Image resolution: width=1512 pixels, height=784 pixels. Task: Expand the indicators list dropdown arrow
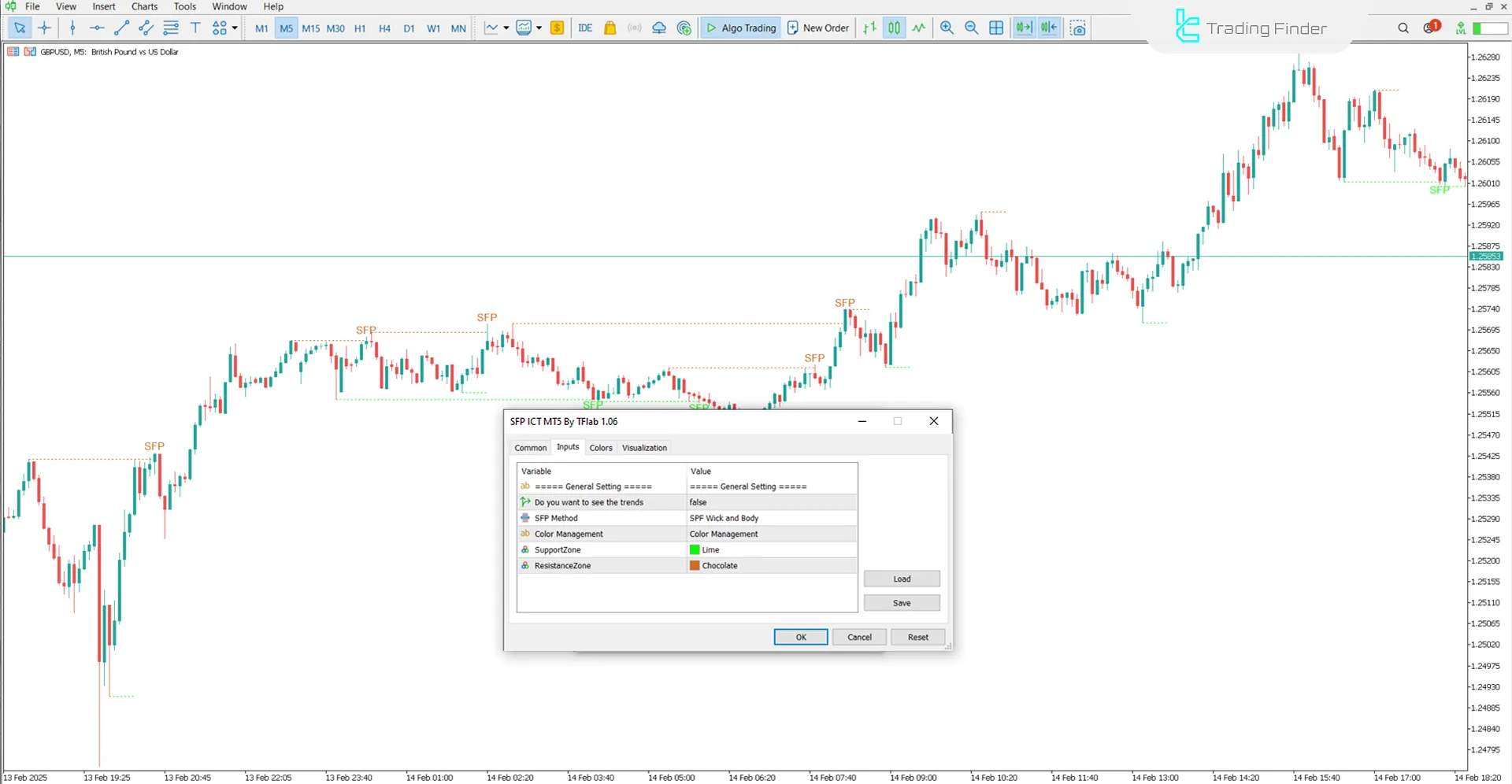coord(539,28)
